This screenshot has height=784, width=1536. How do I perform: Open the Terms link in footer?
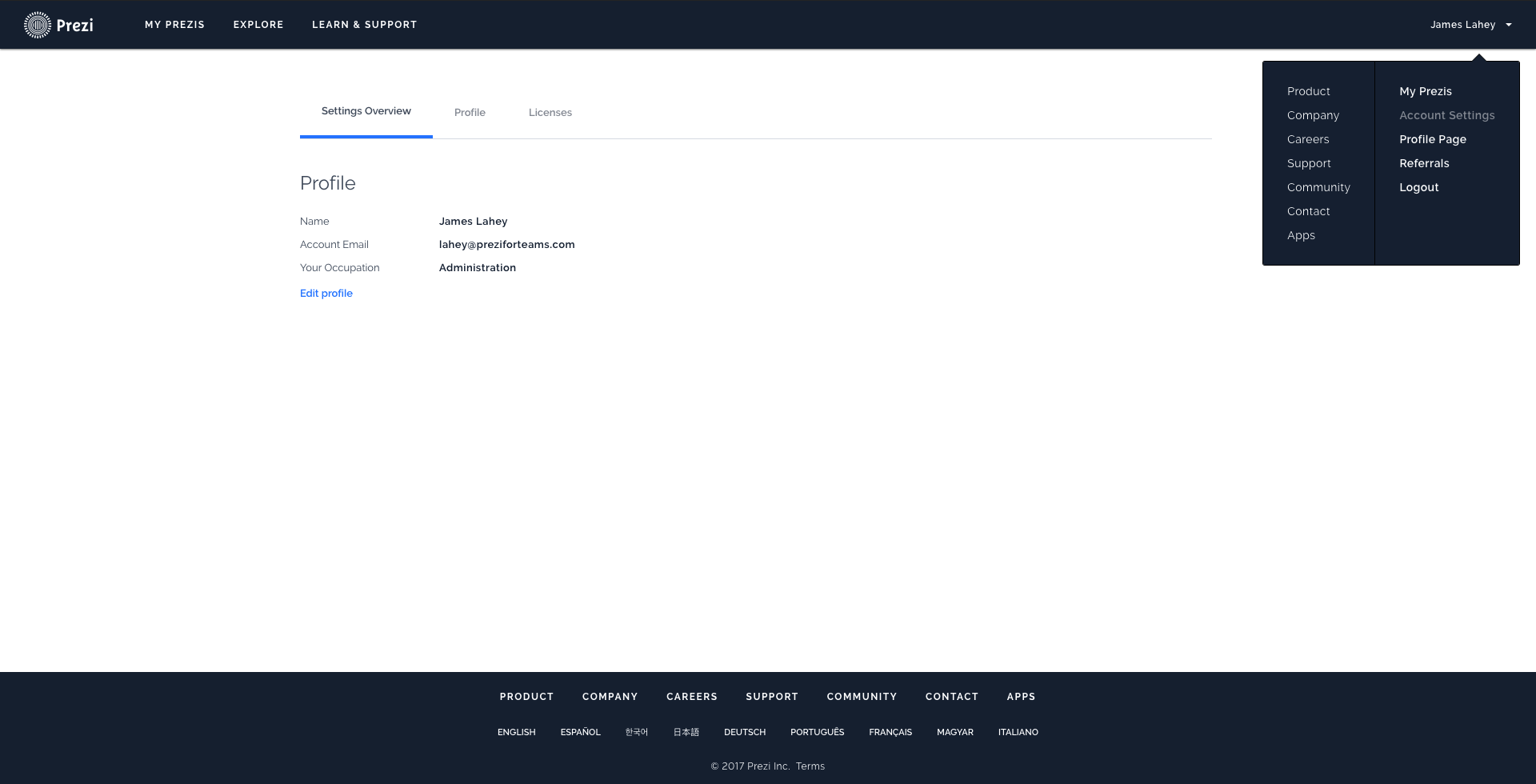[x=810, y=766]
